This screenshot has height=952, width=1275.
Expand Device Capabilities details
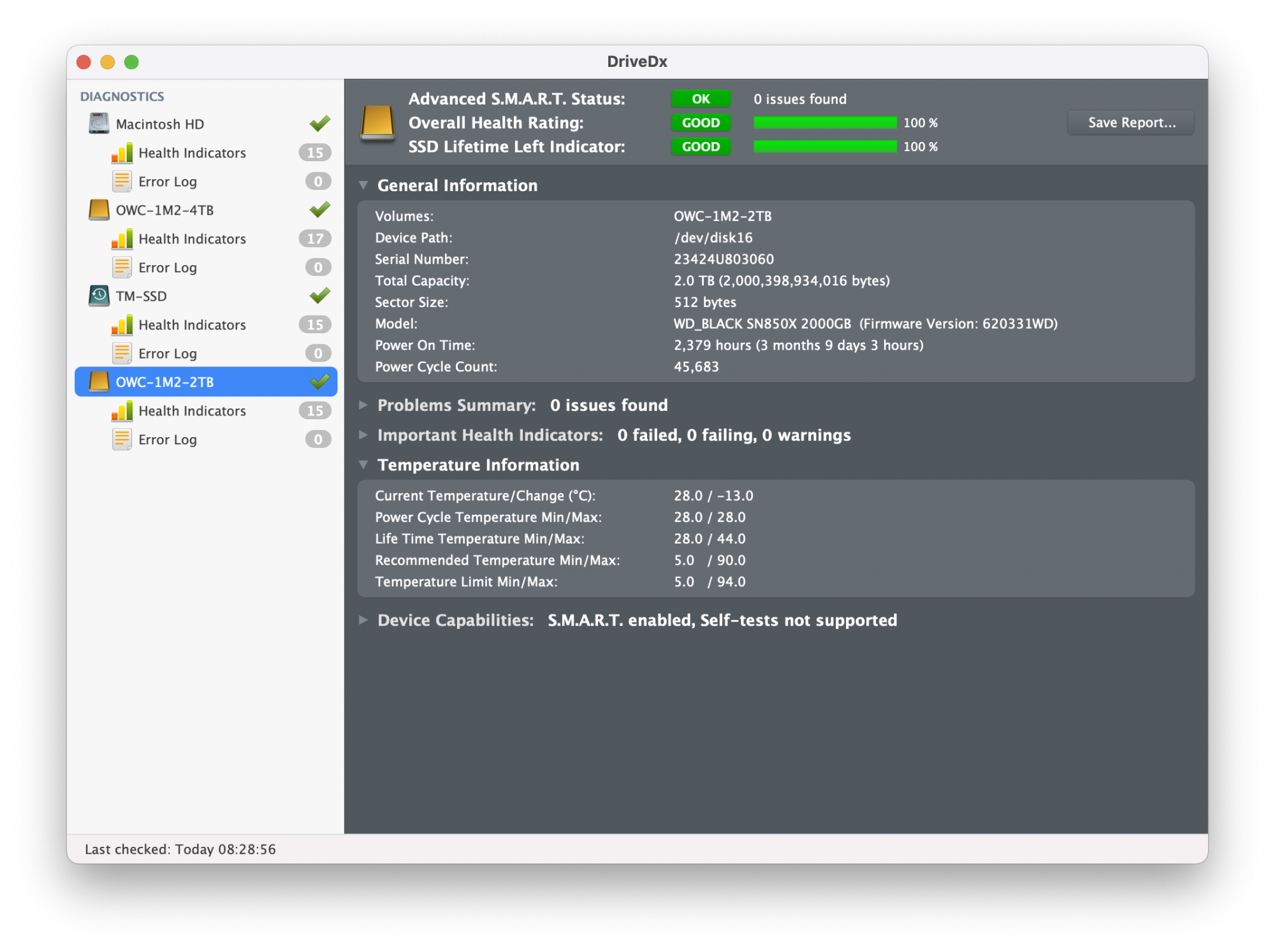click(364, 619)
